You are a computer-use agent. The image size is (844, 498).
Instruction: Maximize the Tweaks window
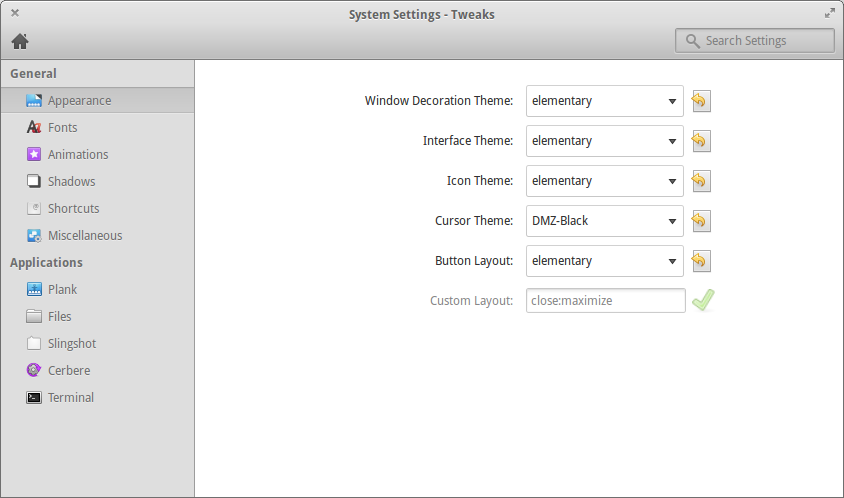click(x=829, y=13)
